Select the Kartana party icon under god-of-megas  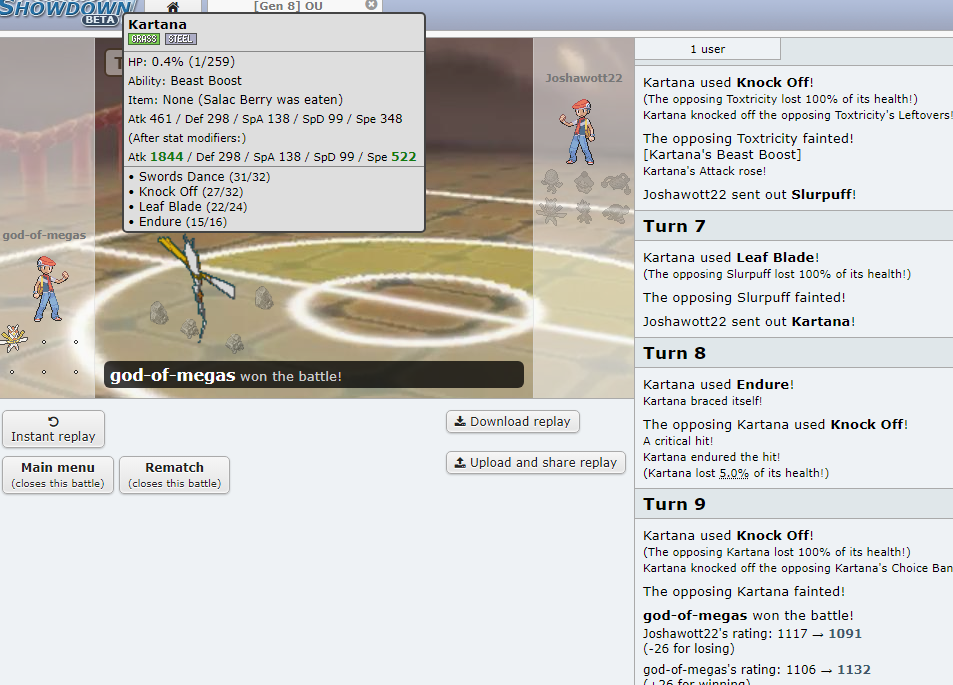point(13,338)
